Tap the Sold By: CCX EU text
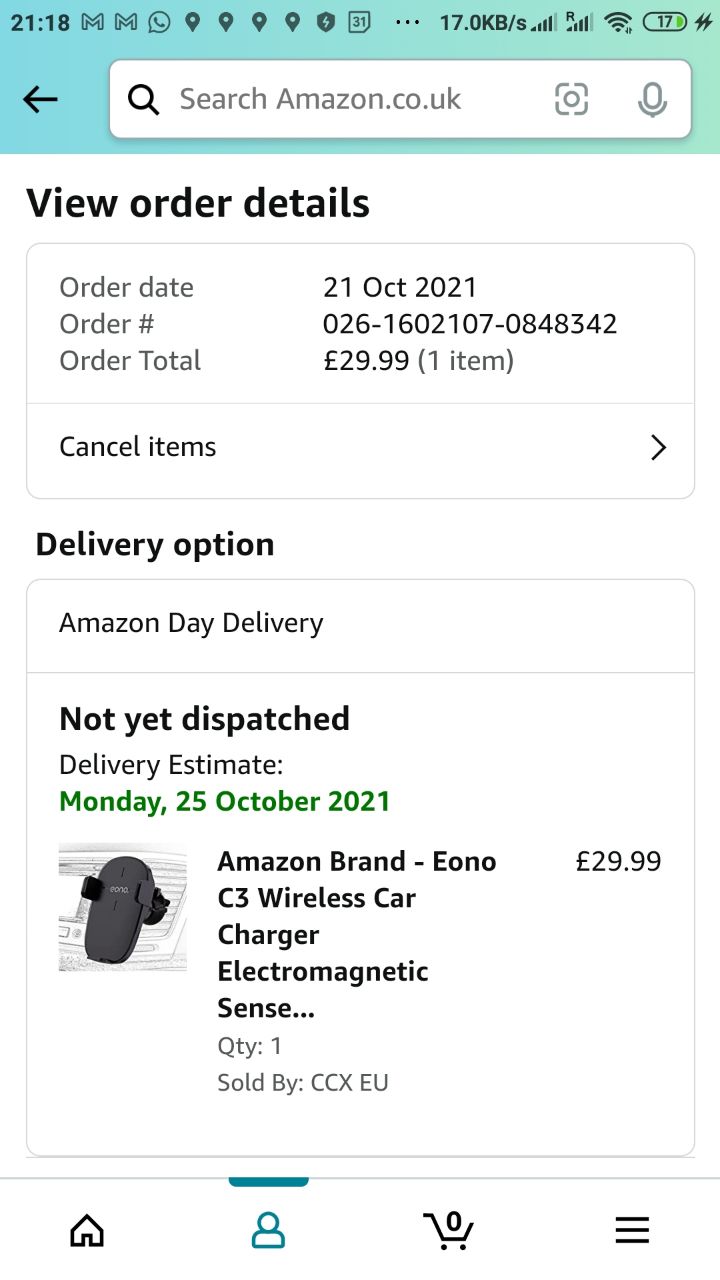This screenshot has width=720, height=1280. [x=303, y=1082]
